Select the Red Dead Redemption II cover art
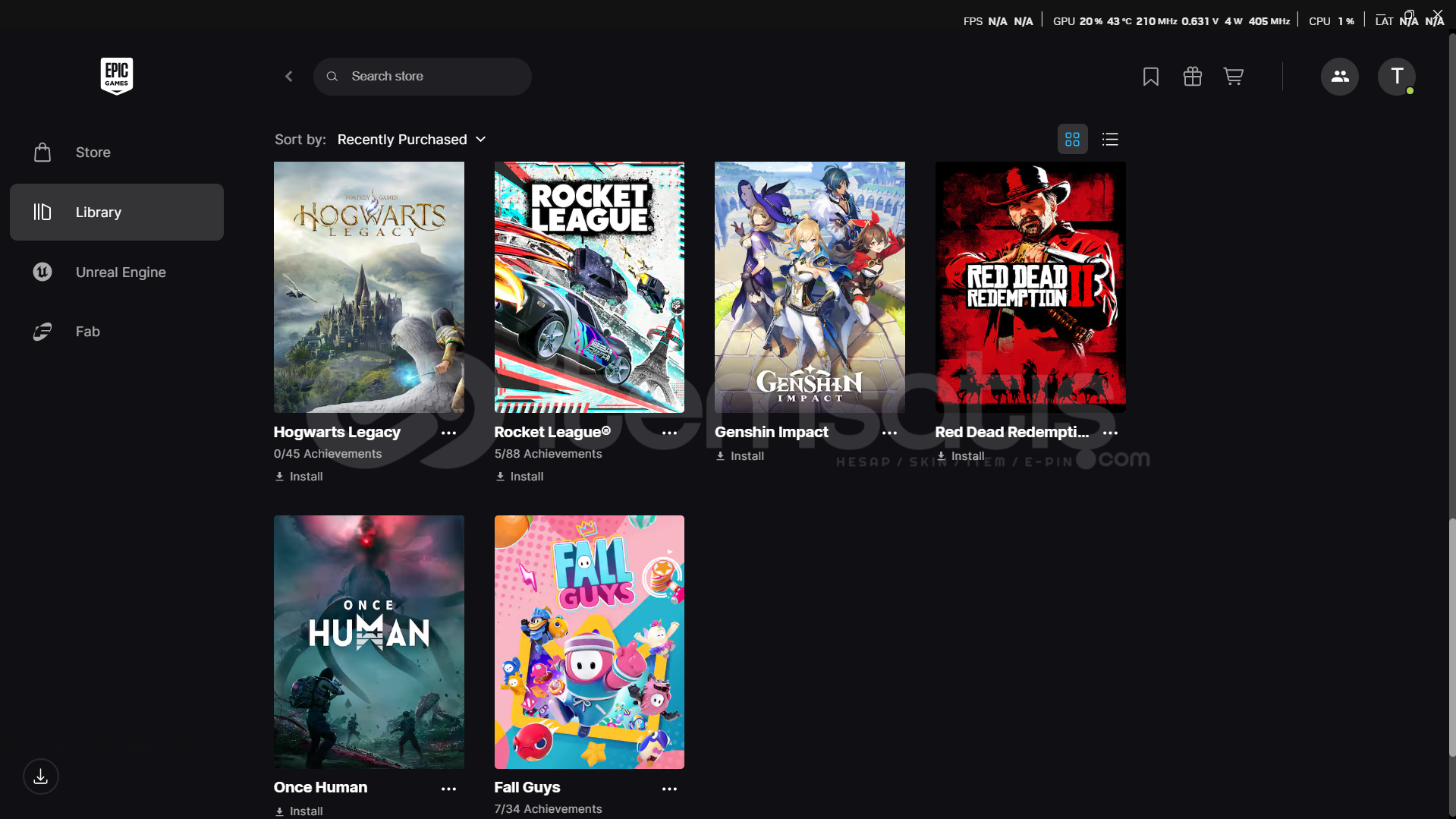This screenshot has width=1456, height=819. [1030, 287]
